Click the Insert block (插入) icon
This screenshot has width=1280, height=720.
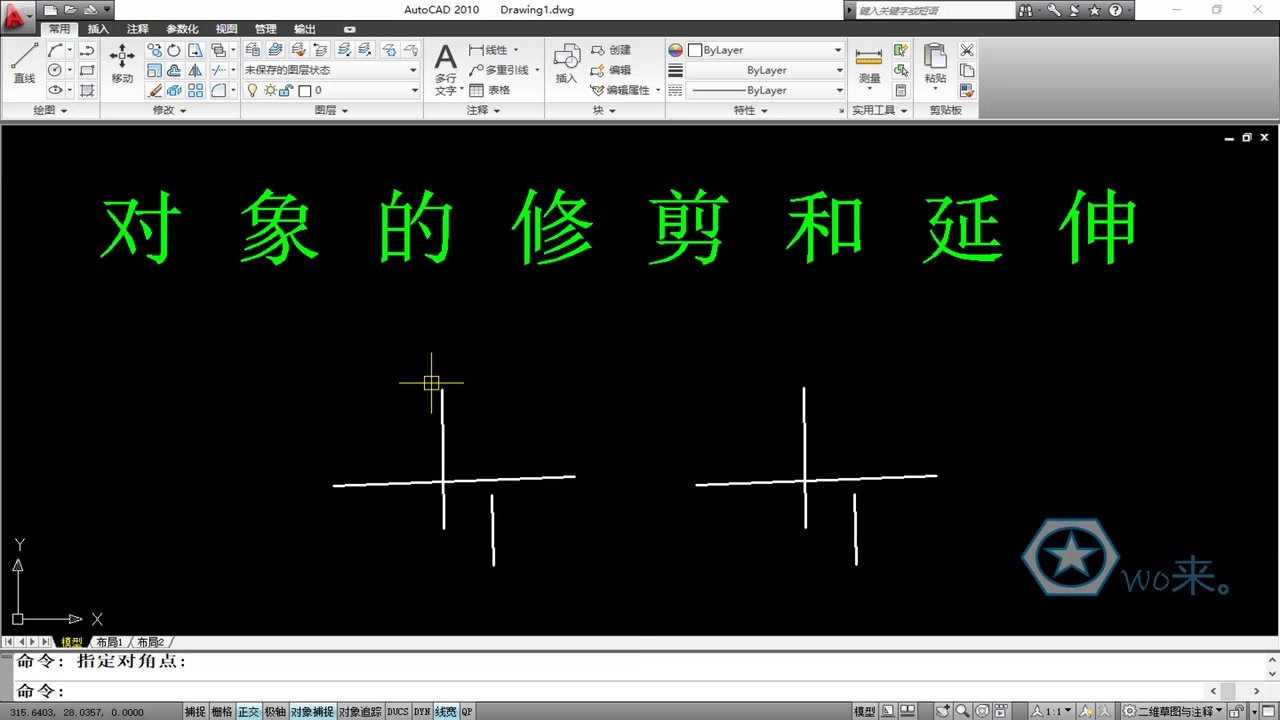[567, 64]
